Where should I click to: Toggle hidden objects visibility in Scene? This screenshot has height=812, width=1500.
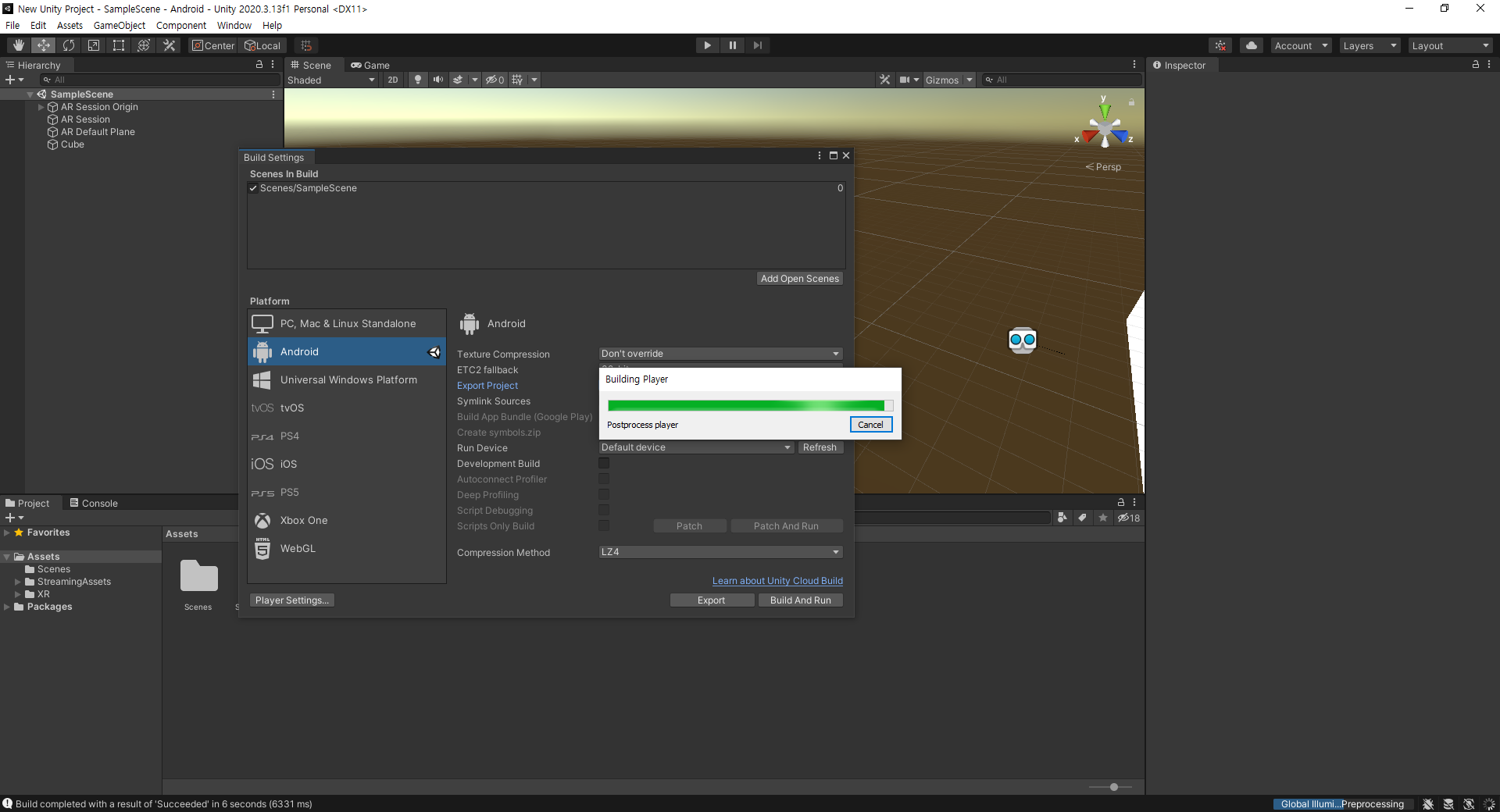point(495,80)
